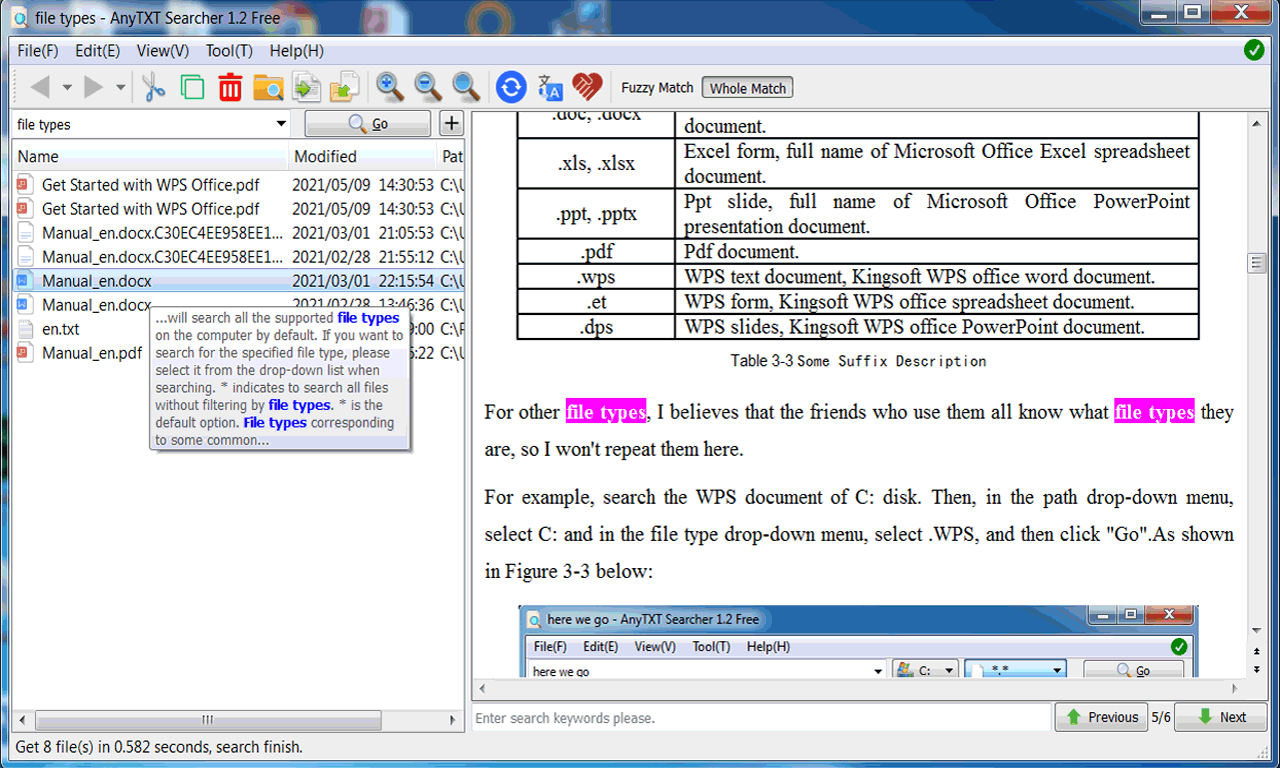
Task: Enable Fuzzy Match search mode
Action: [x=657, y=88]
